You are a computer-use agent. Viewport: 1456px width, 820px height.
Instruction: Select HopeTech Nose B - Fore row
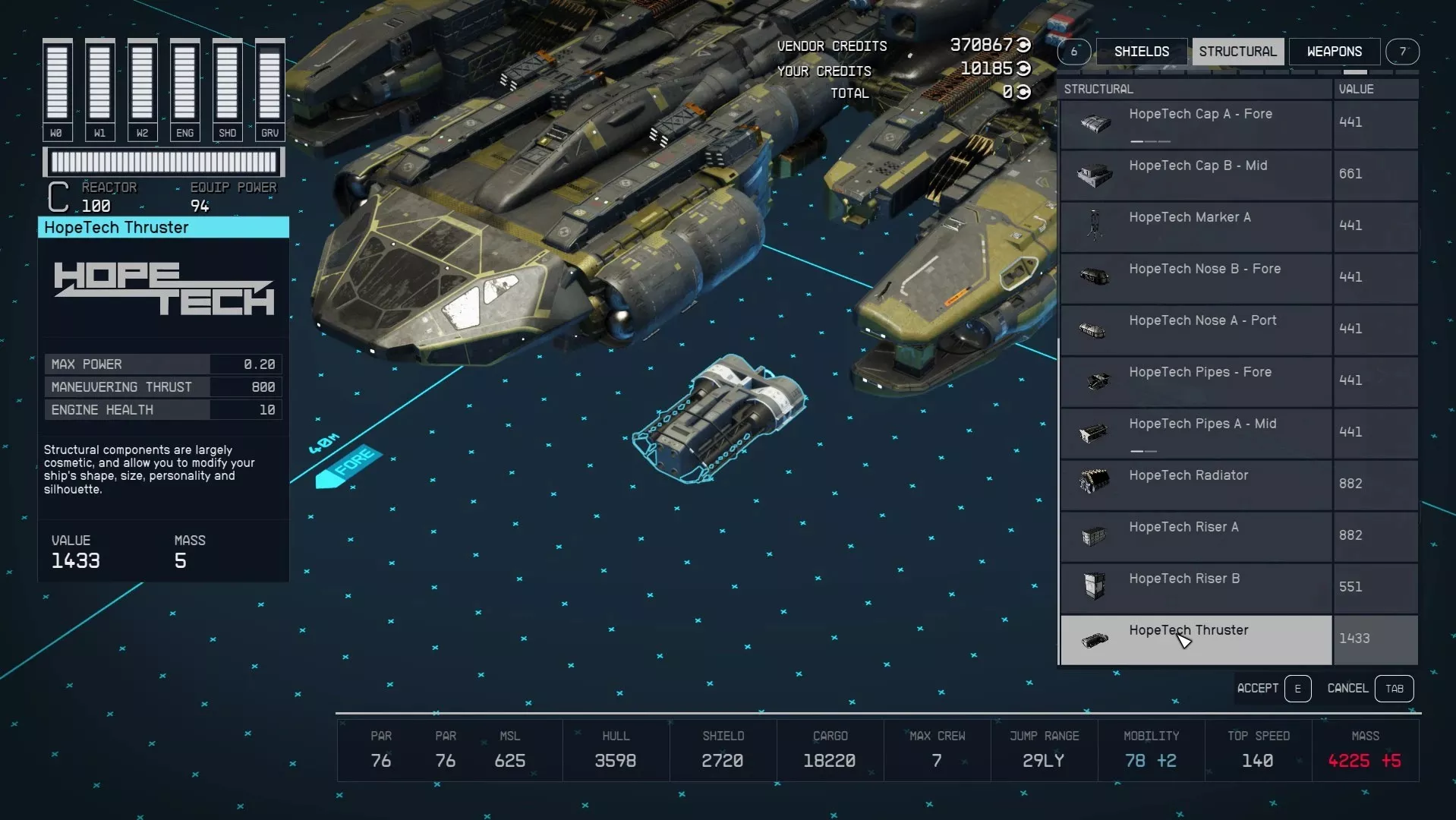(1239, 279)
